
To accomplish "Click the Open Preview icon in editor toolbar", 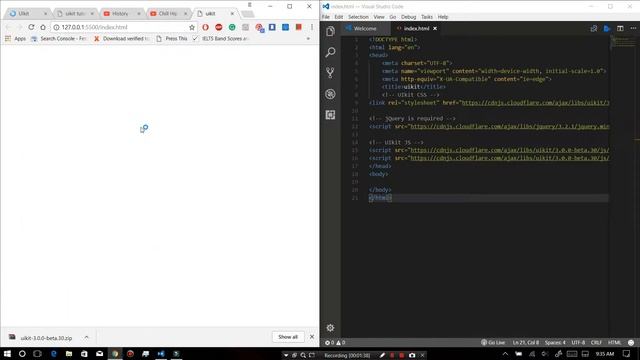I will [607, 28].
